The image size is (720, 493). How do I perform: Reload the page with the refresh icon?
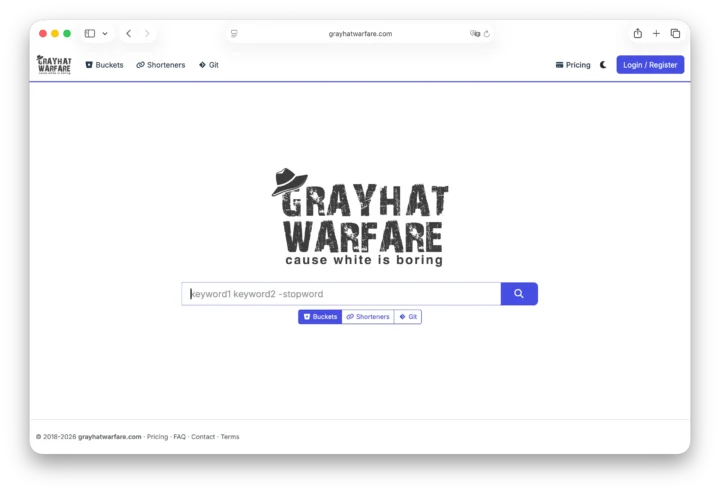coord(487,34)
